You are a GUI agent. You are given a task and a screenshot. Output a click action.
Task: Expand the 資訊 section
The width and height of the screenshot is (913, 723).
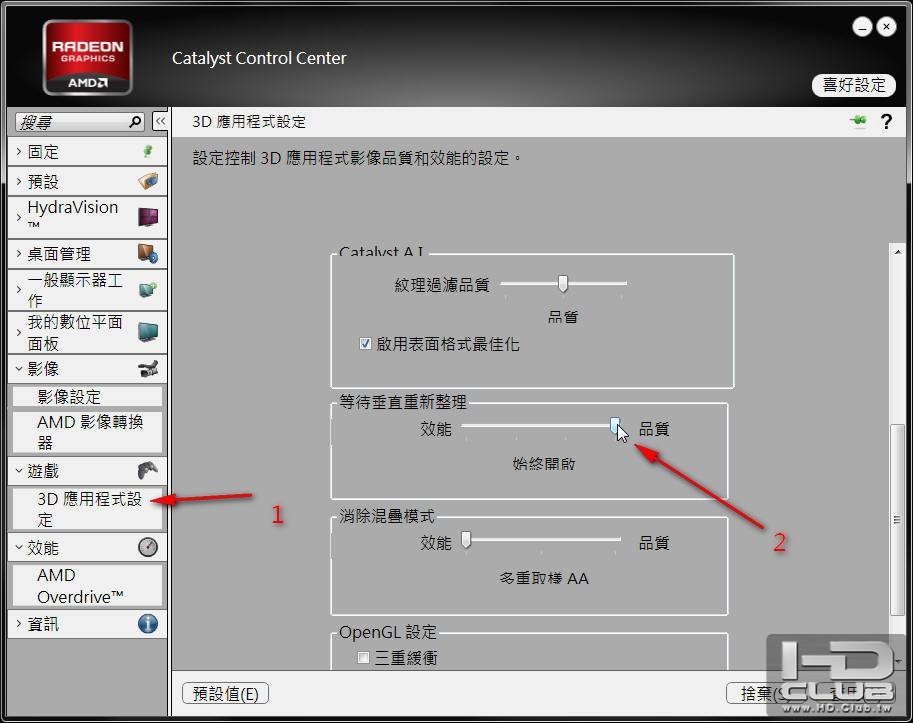tap(19, 624)
